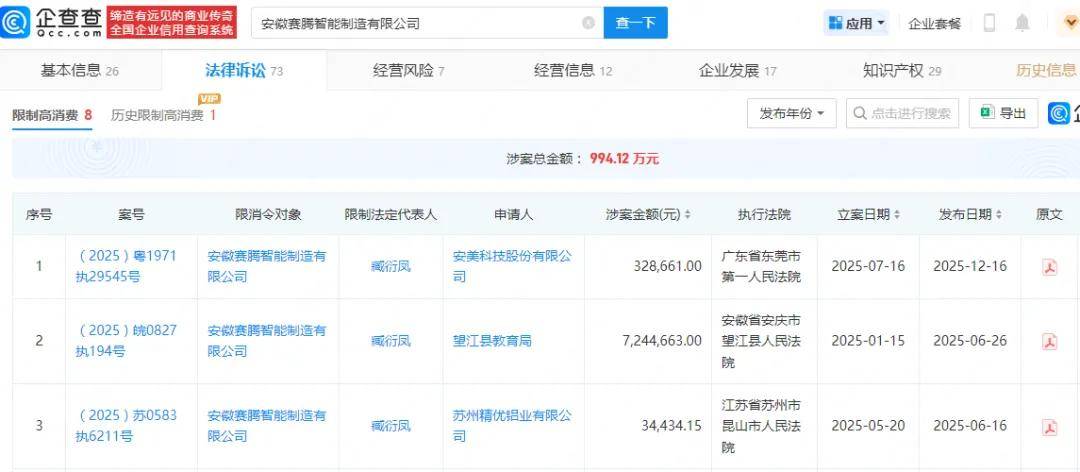Sort by 发布日期 column
The height and width of the screenshot is (472, 1080).
coord(997,215)
